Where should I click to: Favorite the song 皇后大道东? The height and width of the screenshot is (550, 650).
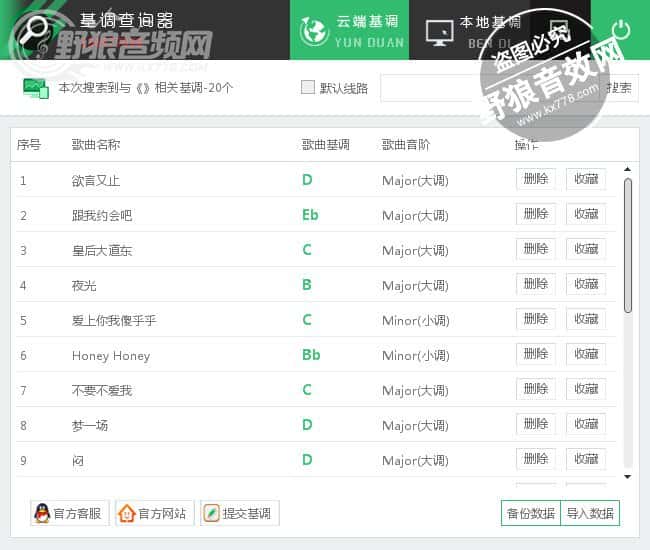click(x=586, y=249)
